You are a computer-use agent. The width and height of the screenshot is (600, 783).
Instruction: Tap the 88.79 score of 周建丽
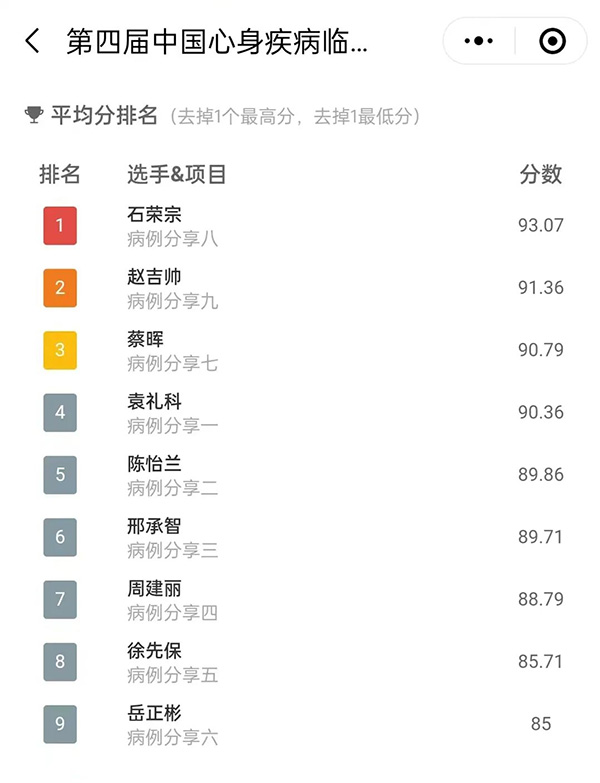pyautogui.click(x=541, y=599)
